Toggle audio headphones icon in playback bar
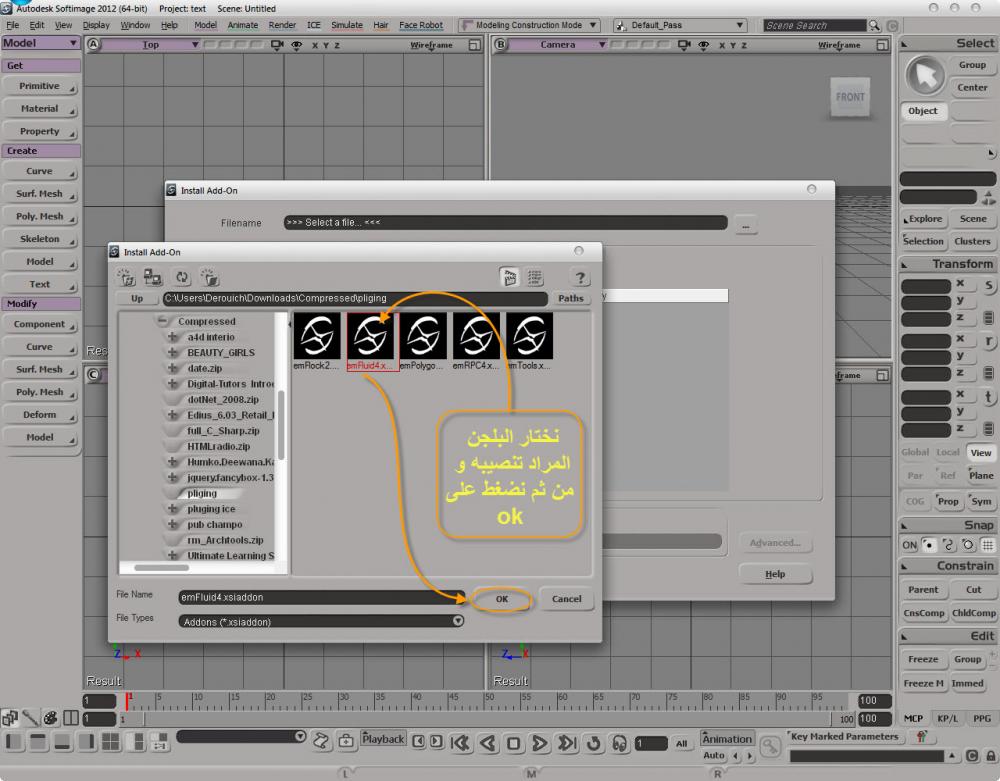The width and height of the screenshot is (1000, 781). (x=619, y=743)
